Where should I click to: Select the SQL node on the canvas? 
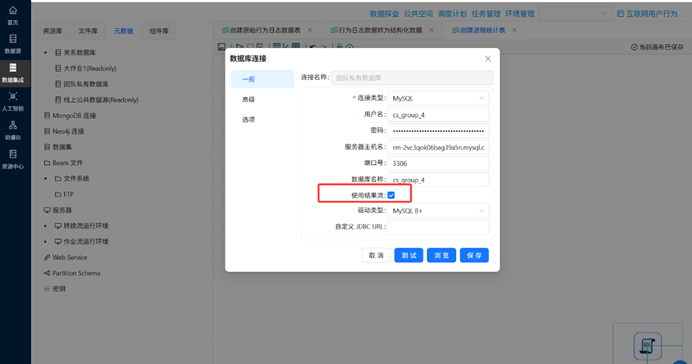pos(647,346)
